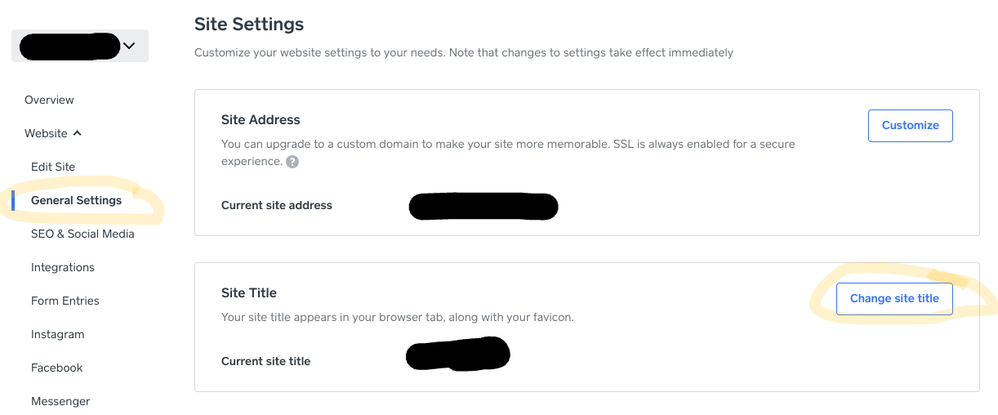Collapse the Website menu section
998x415 pixels.
53,133
